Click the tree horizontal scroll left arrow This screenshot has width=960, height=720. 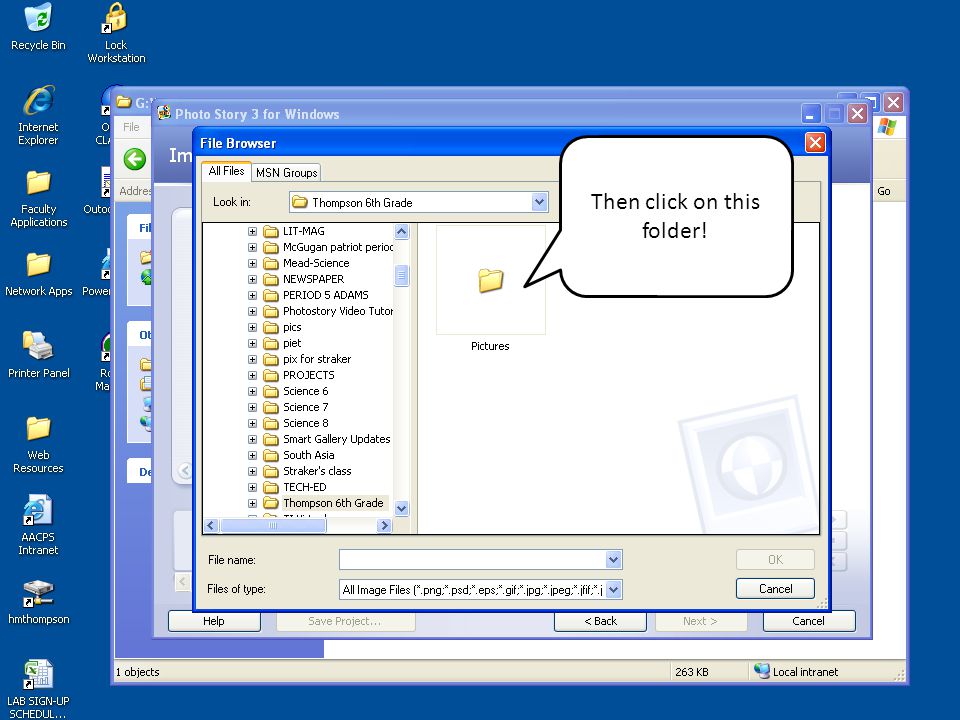click(x=211, y=525)
